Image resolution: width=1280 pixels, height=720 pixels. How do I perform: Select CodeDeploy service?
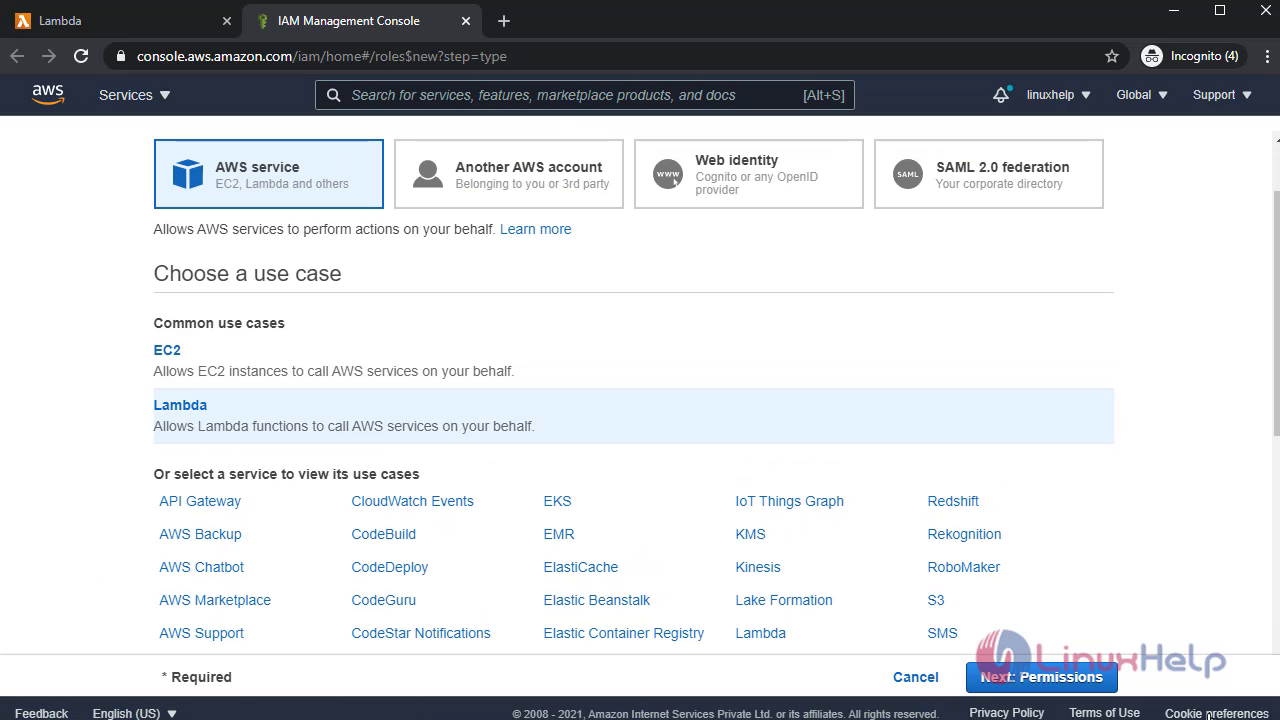[x=389, y=567]
